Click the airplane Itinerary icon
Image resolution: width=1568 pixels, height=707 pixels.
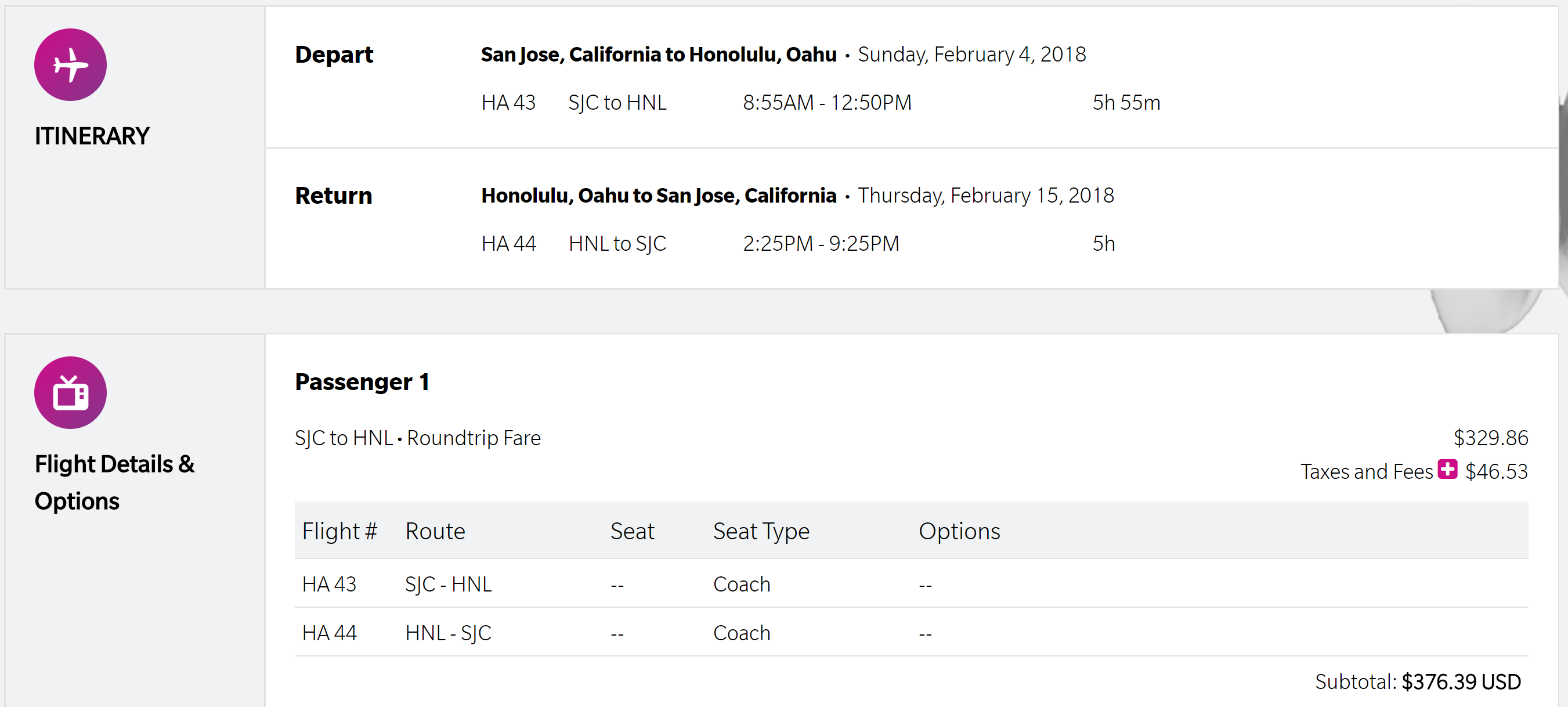click(70, 64)
